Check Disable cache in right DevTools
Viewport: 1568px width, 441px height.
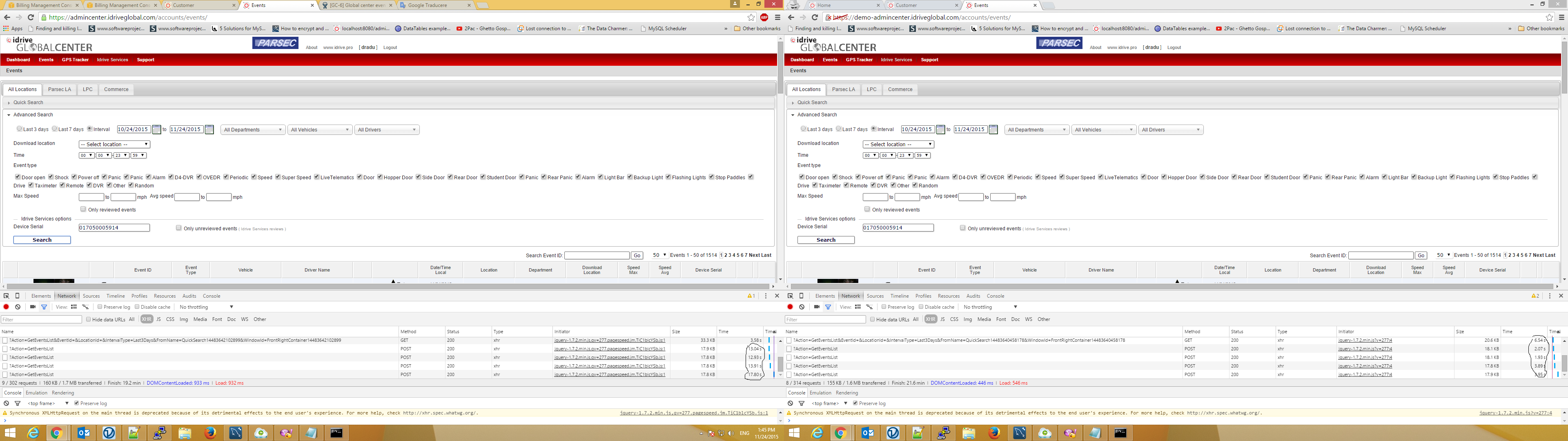[x=921, y=307]
